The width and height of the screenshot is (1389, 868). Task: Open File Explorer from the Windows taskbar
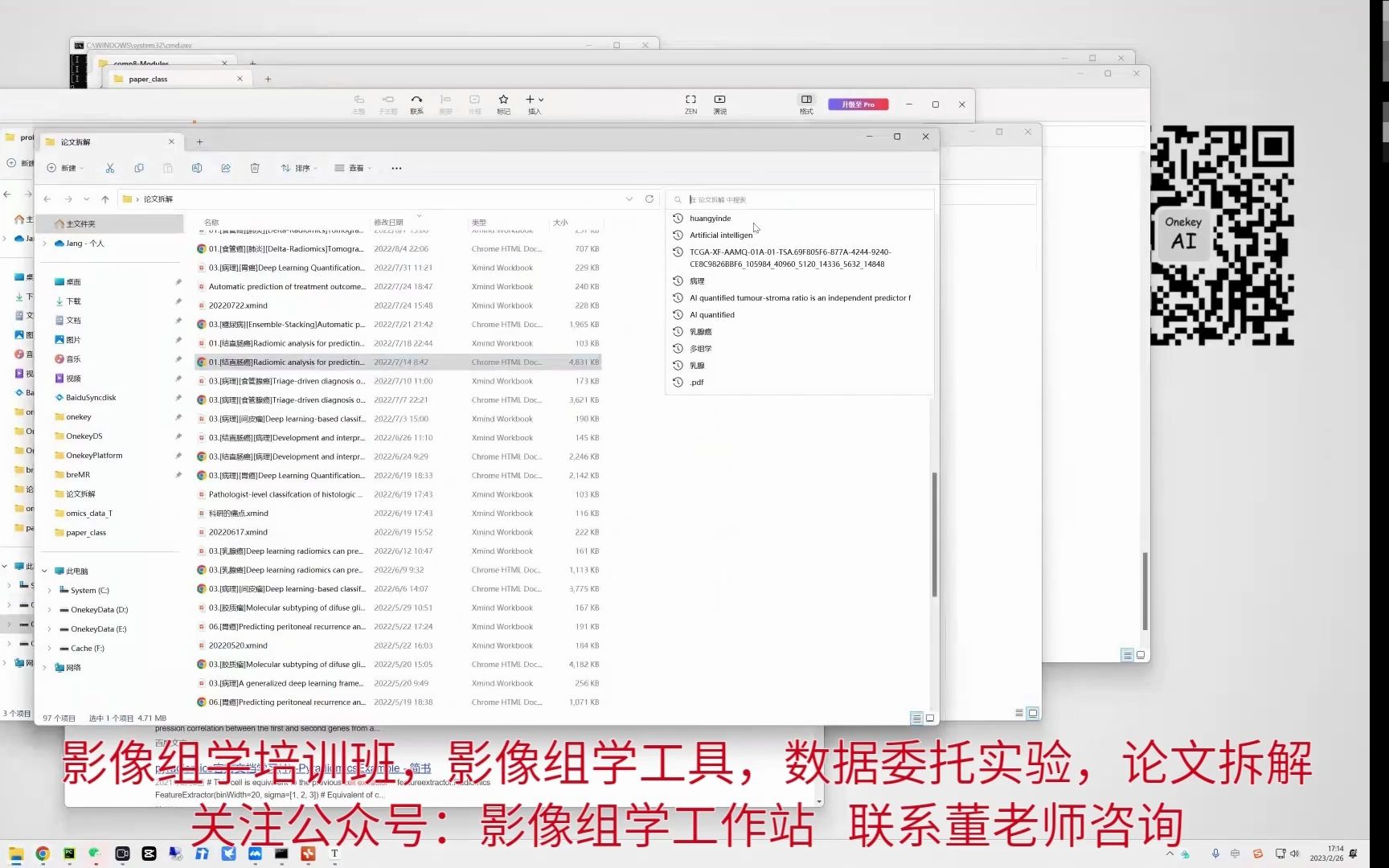tap(16, 854)
